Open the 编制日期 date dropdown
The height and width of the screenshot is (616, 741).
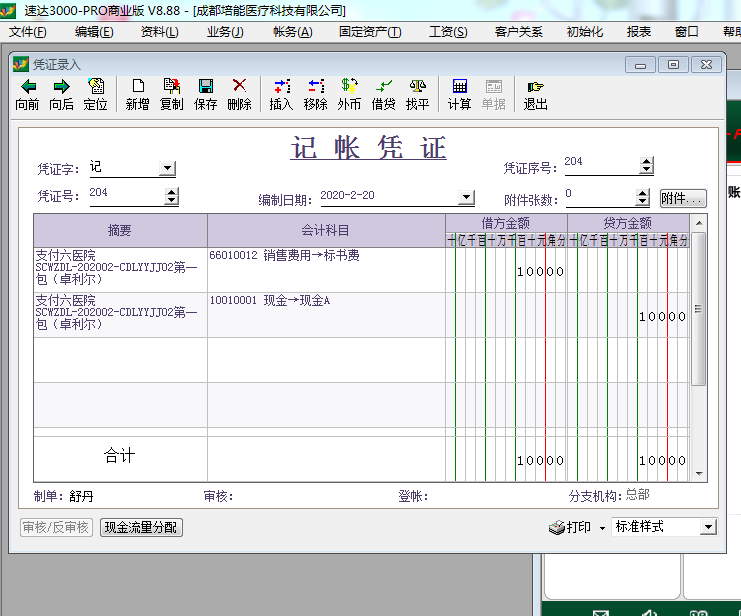point(466,198)
